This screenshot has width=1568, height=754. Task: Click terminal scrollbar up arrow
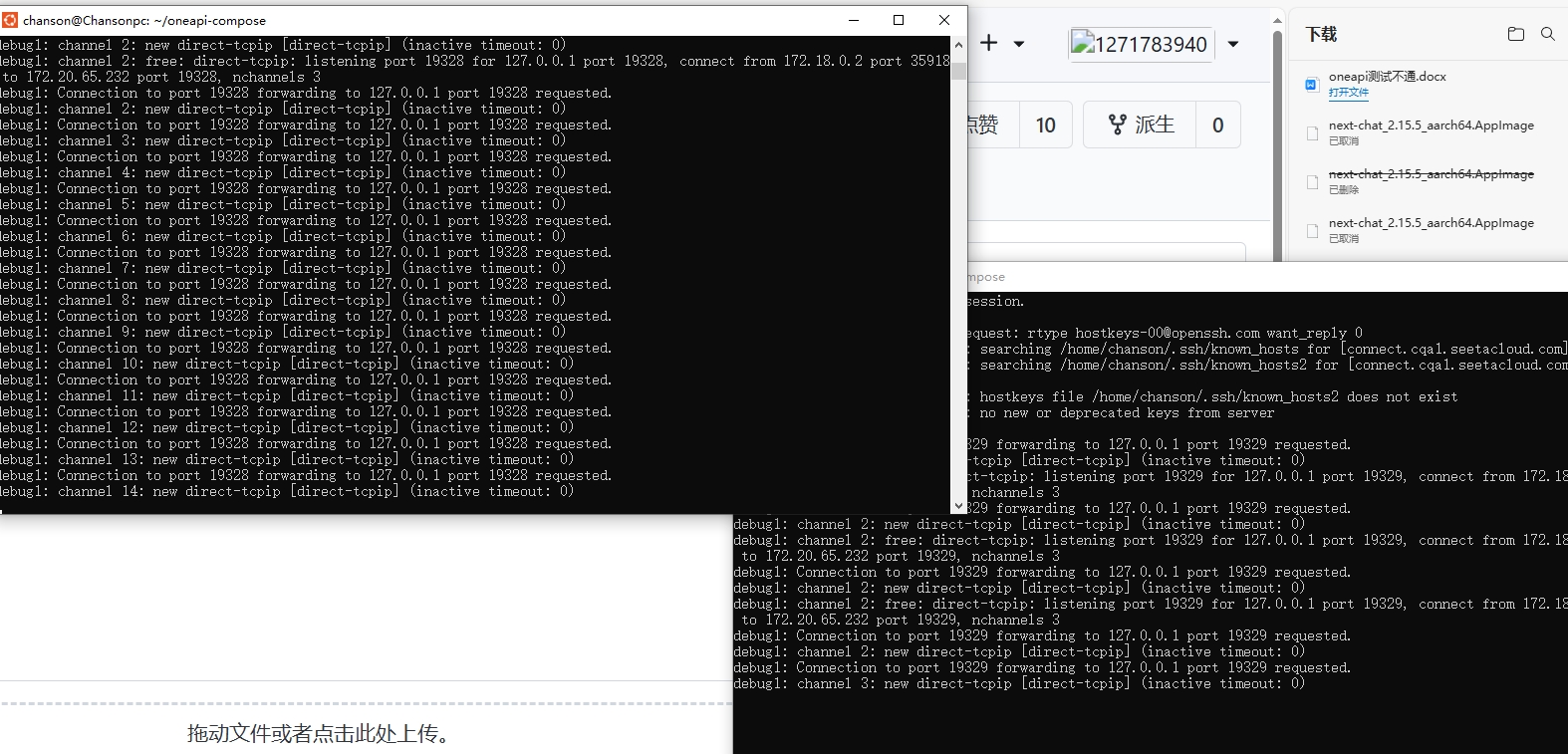click(958, 45)
